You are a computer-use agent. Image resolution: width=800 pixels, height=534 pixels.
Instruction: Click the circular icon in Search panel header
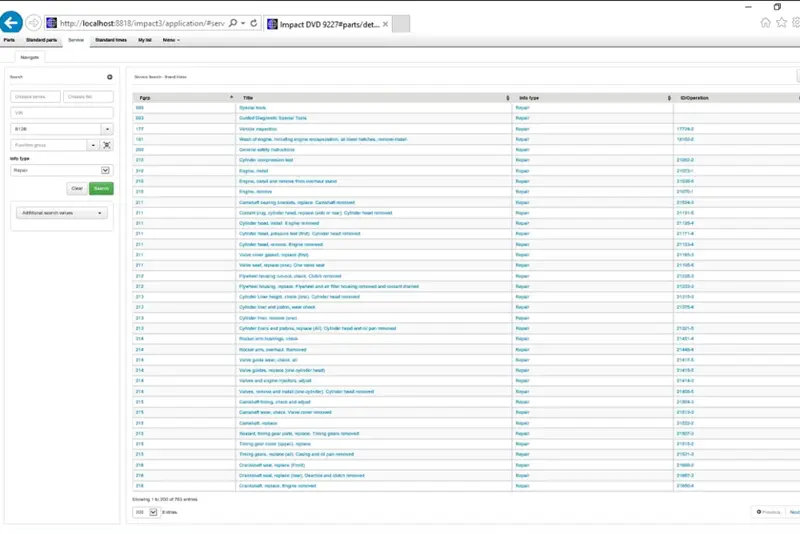tap(110, 76)
